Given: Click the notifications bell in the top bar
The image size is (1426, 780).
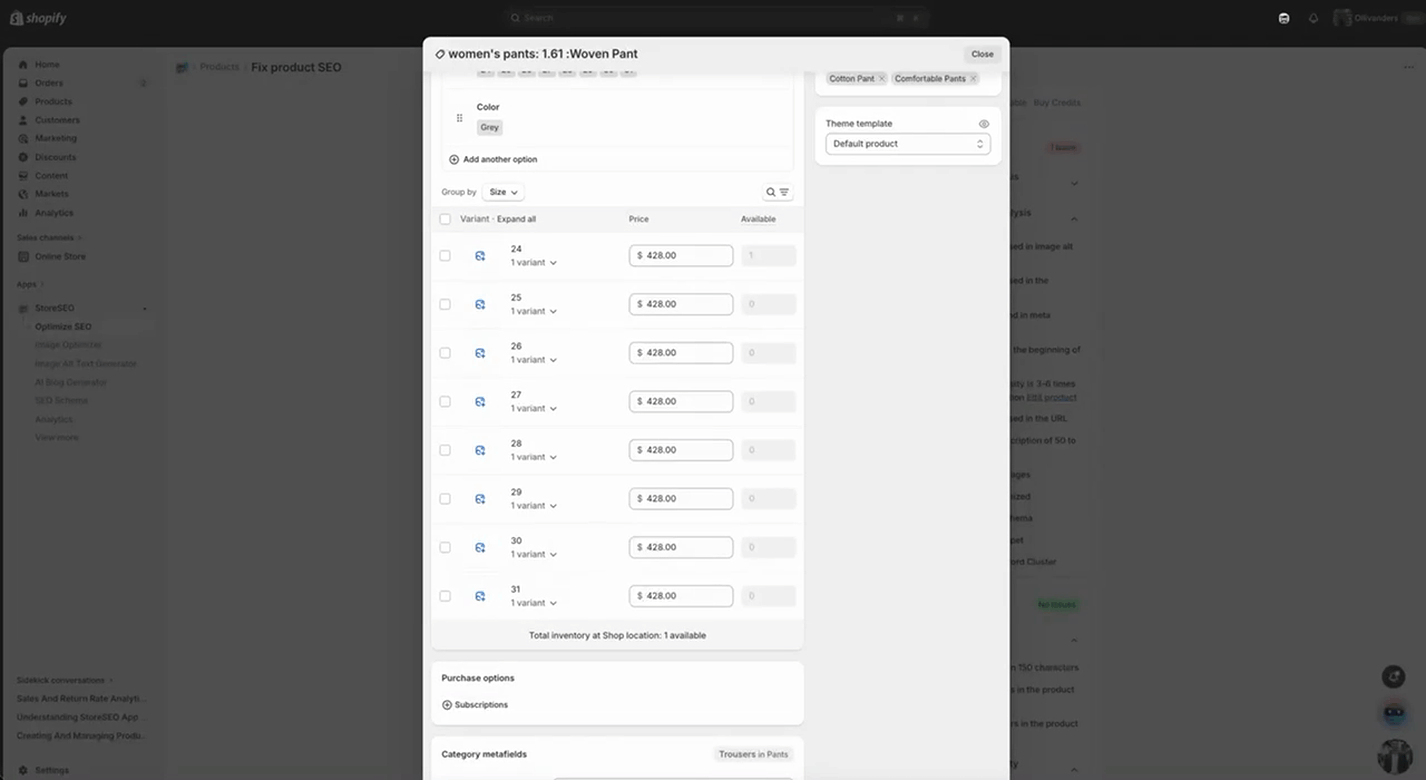Looking at the screenshot, I should tap(1312, 17).
